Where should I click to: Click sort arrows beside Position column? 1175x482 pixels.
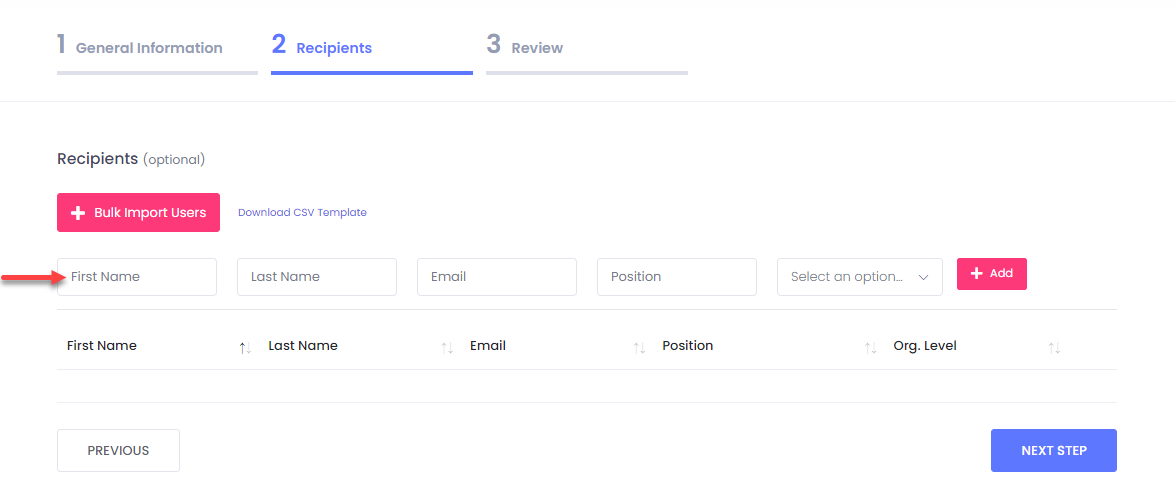[x=870, y=348]
